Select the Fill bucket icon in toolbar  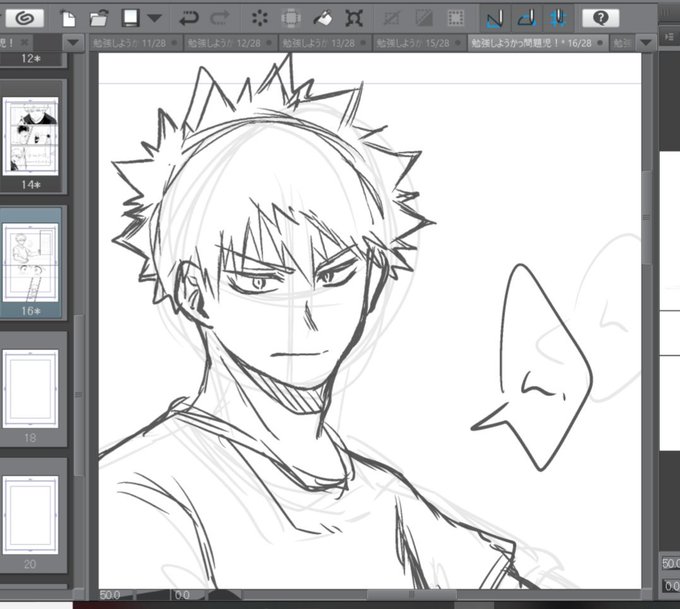[323, 19]
